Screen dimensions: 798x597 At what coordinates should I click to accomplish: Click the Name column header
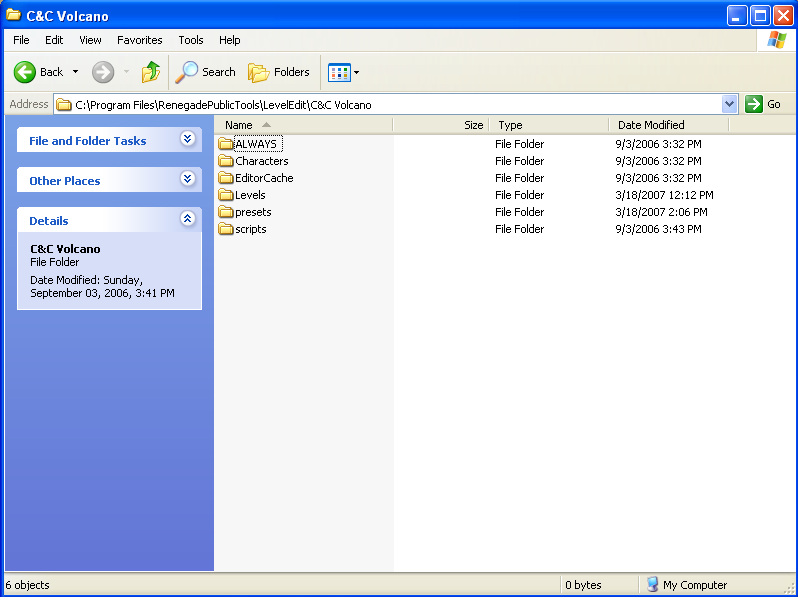[x=239, y=125]
